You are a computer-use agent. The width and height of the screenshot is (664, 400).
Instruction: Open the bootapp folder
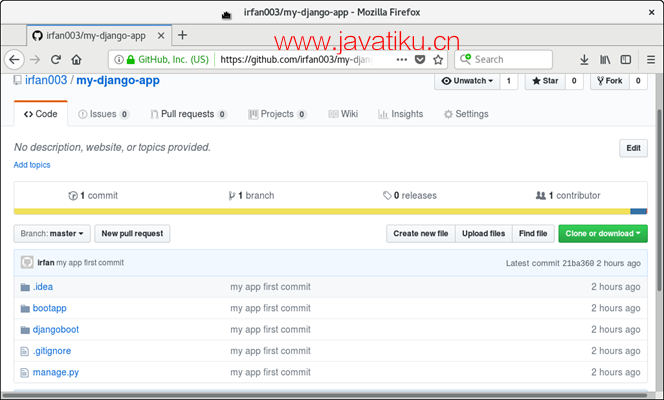(50, 308)
